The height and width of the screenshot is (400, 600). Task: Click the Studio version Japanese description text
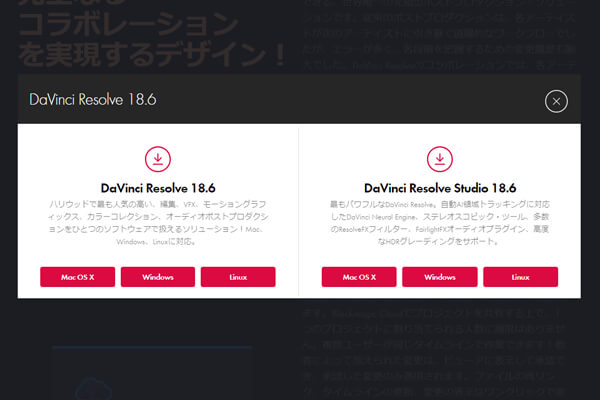[440, 222]
